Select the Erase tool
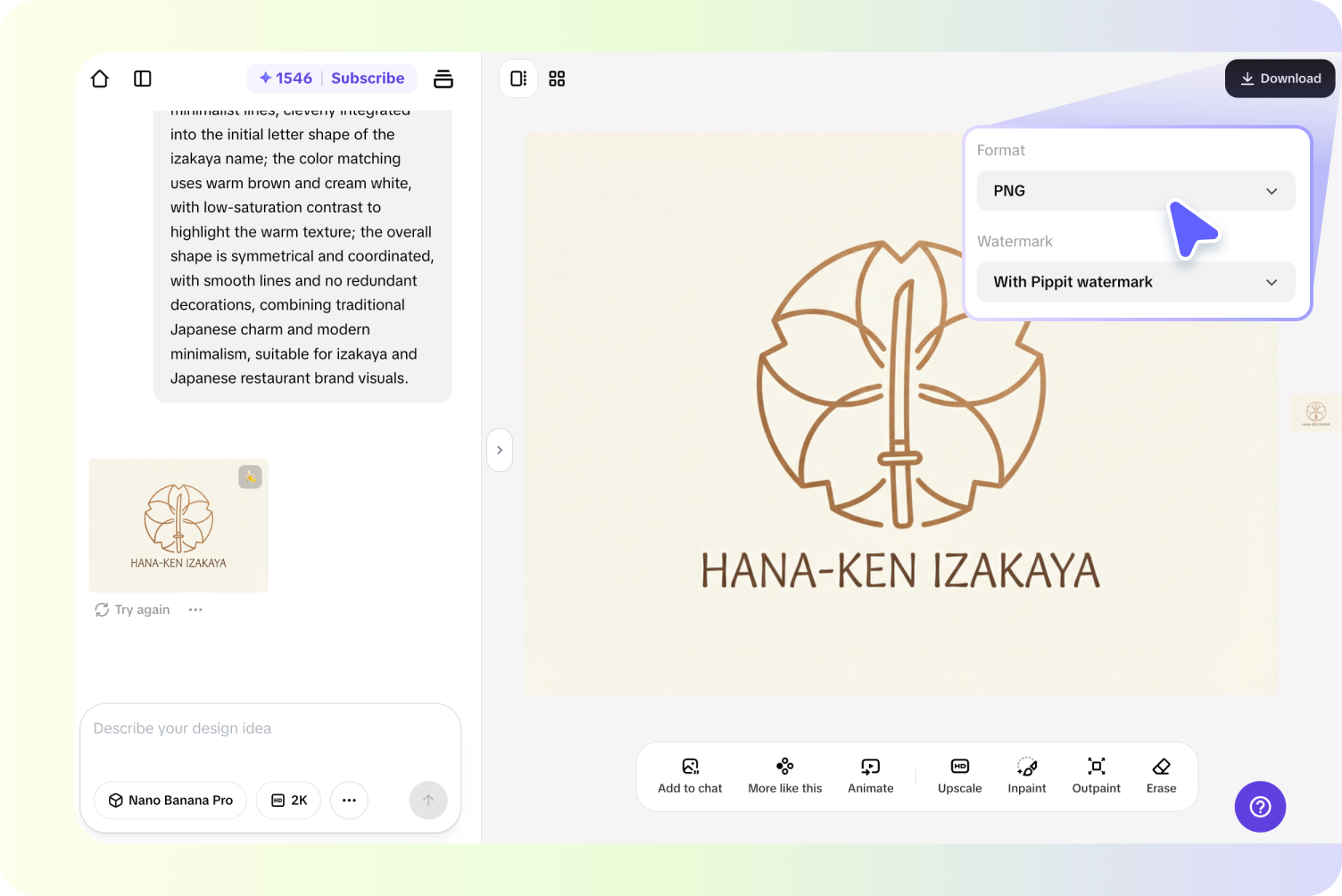 point(1162,776)
